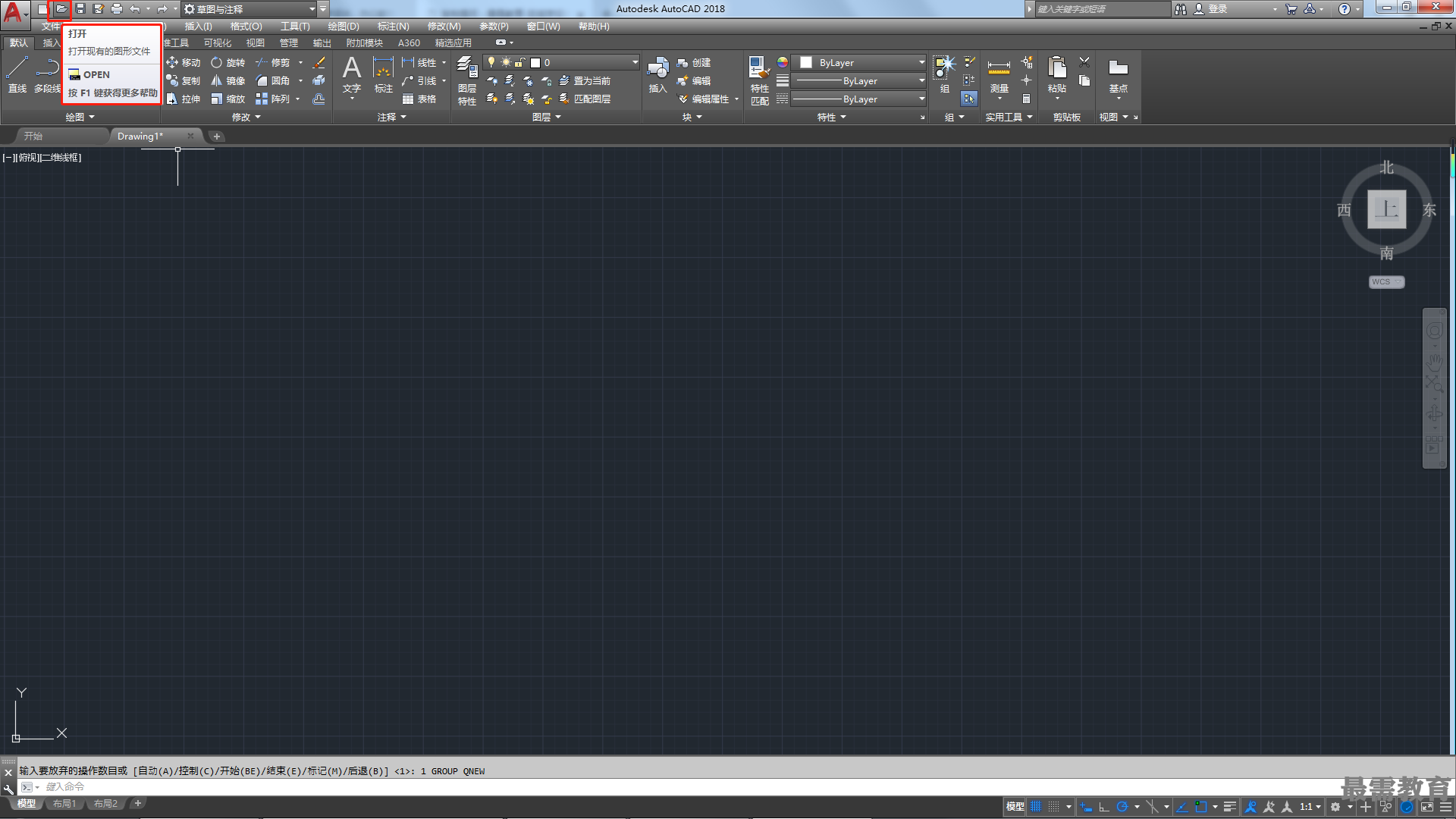Image resolution: width=1456 pixels, height=819 pixels.
Task: Click Match Properties (特性匹配) icon
Action: pyautogui.click(x=759, y=80)
